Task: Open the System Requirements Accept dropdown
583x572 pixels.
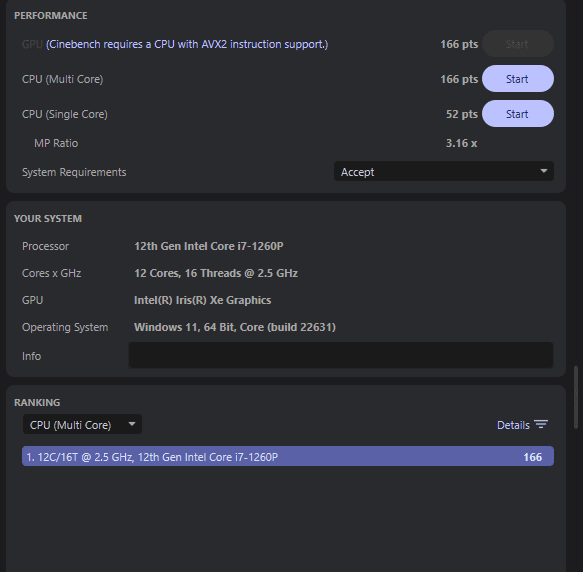Action: pyautogui.click(x=444, y=171)
